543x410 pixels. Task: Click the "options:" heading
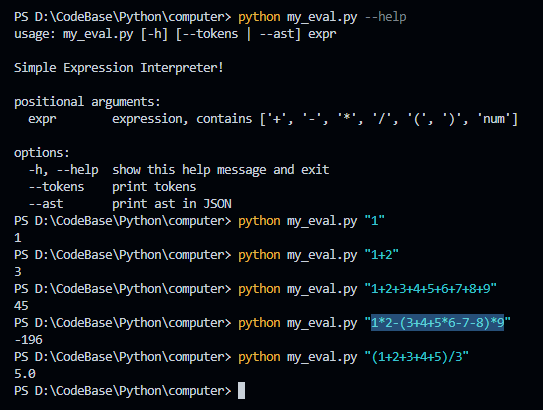click(42, 153)
